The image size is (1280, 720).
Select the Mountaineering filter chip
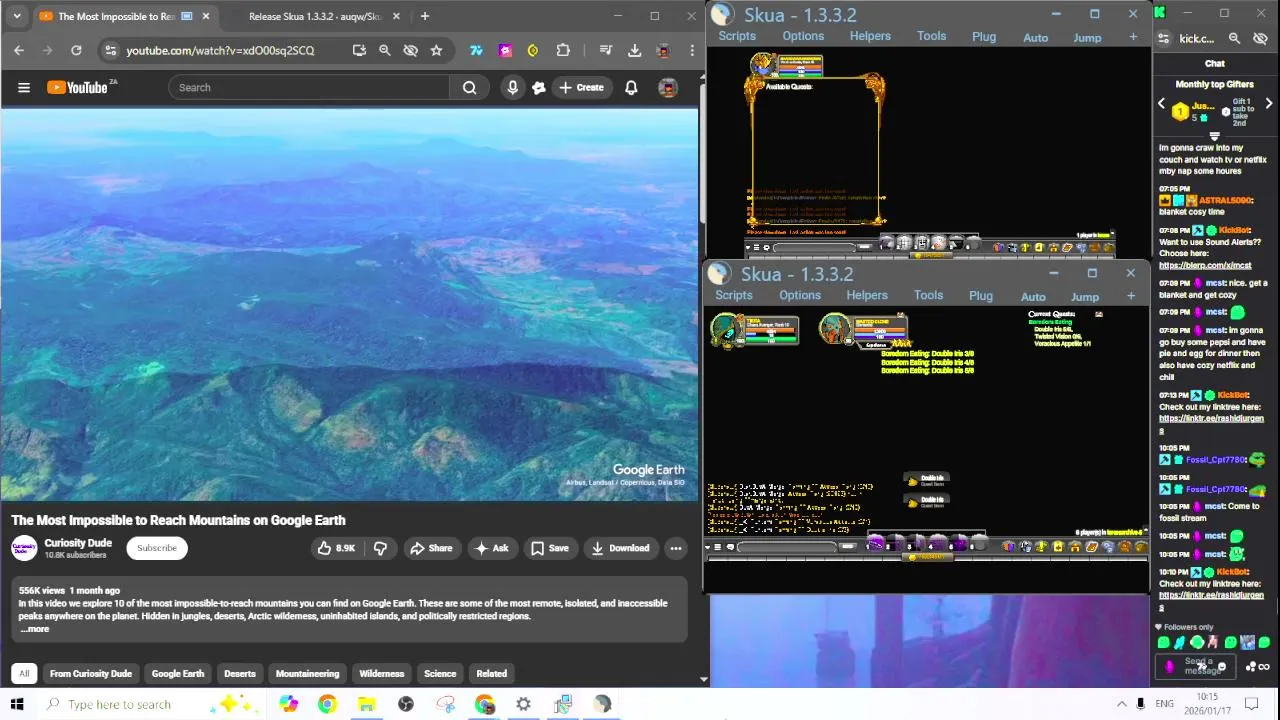coord(307,673)
